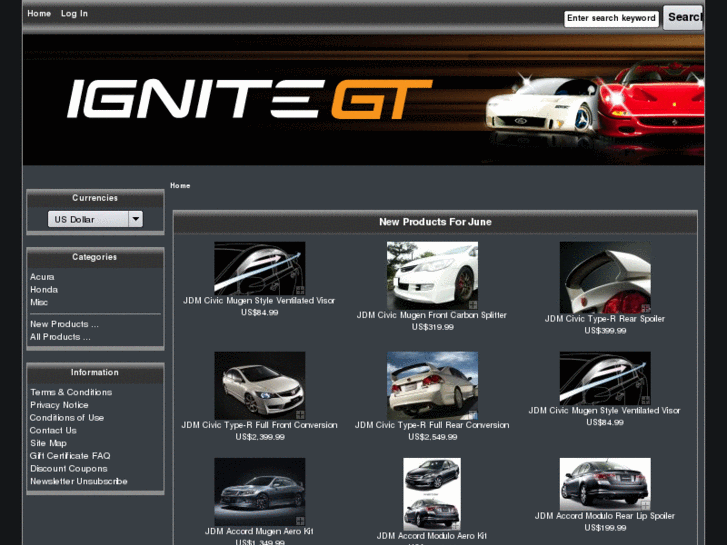Open the top-left Ventilated Visor thumbnail
This screenshot has height=545, width=727.
(260, 268)
